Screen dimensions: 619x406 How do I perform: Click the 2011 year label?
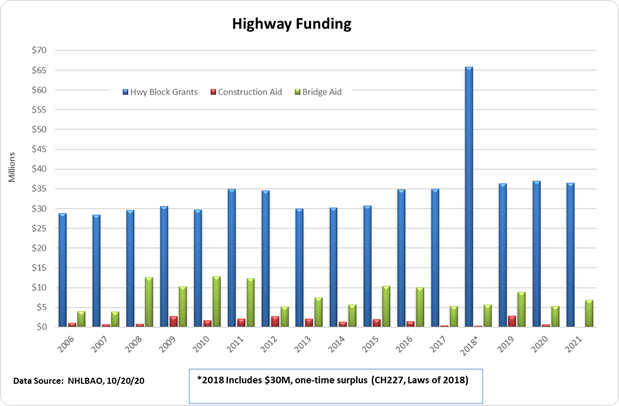(x=234, y=344)
